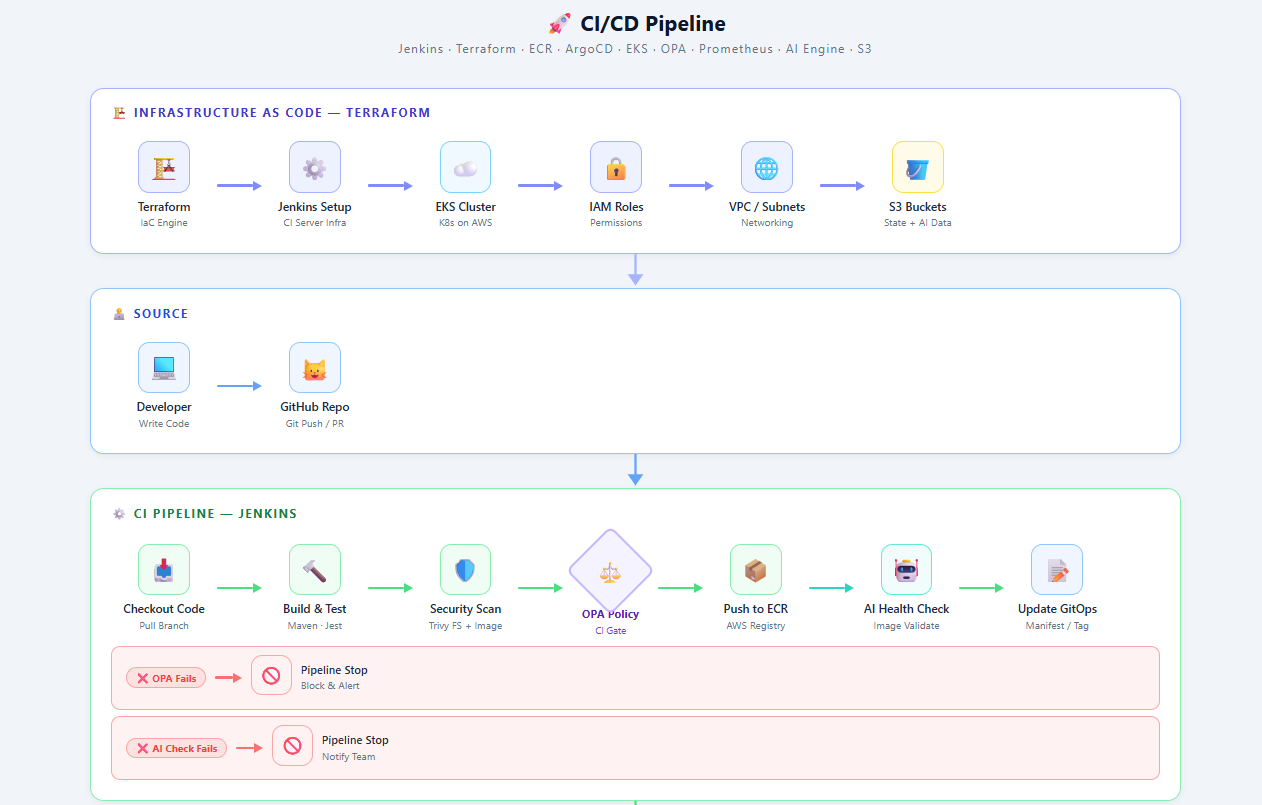Click the Maven · Jest caption
This screenshot has width=1262, height=805.
pyautogui.click(x=315, y=626)
